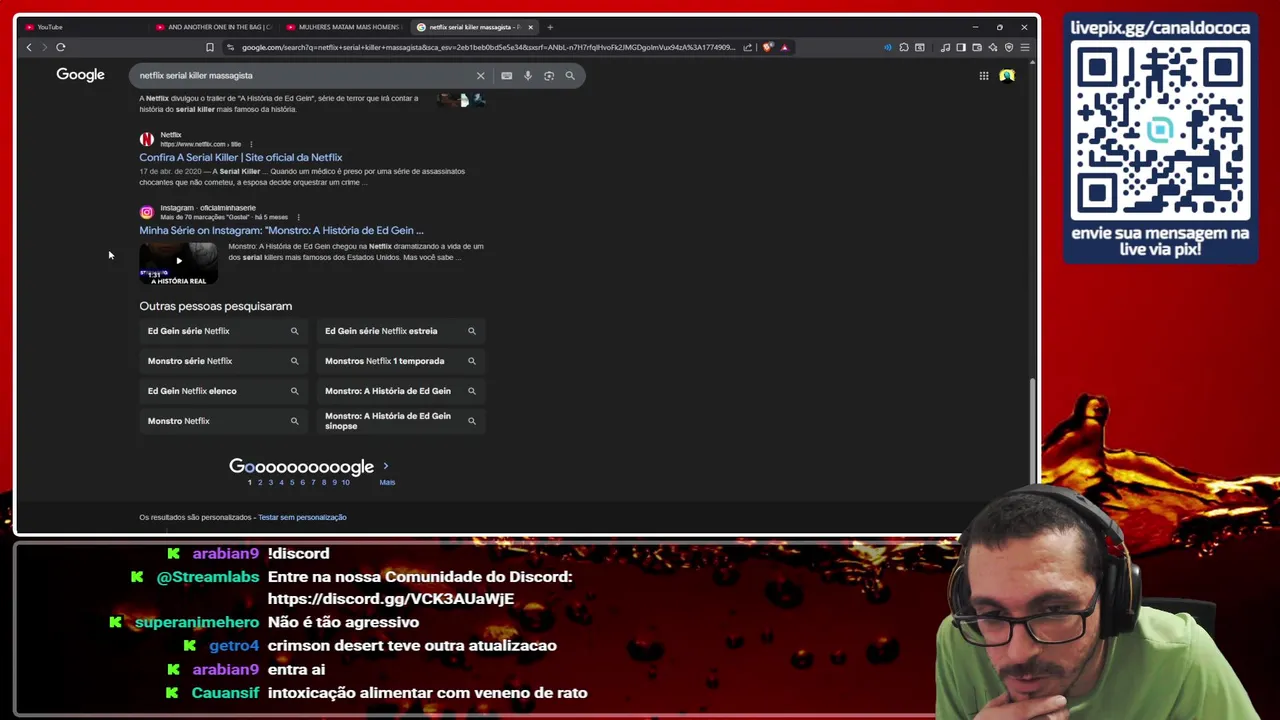Click the next-page chevron after Gooooogle
1280x720 pixels.
[x=386, y=466]
